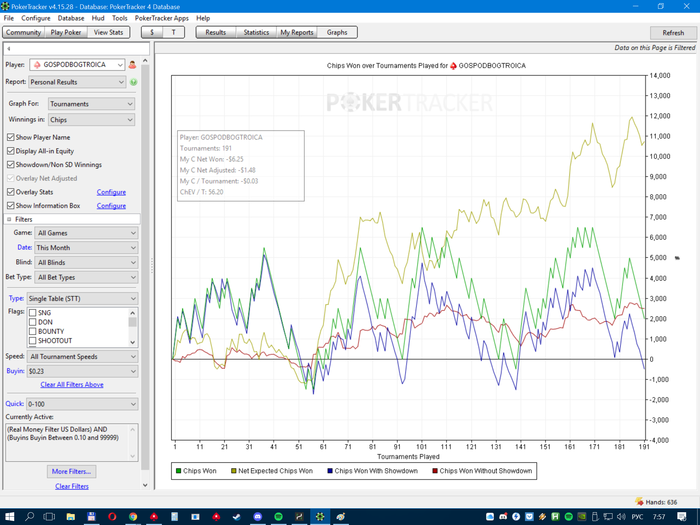Click the Net Expected Chips Won legend swatch
The image size is (700, 525).
point(235,470)
